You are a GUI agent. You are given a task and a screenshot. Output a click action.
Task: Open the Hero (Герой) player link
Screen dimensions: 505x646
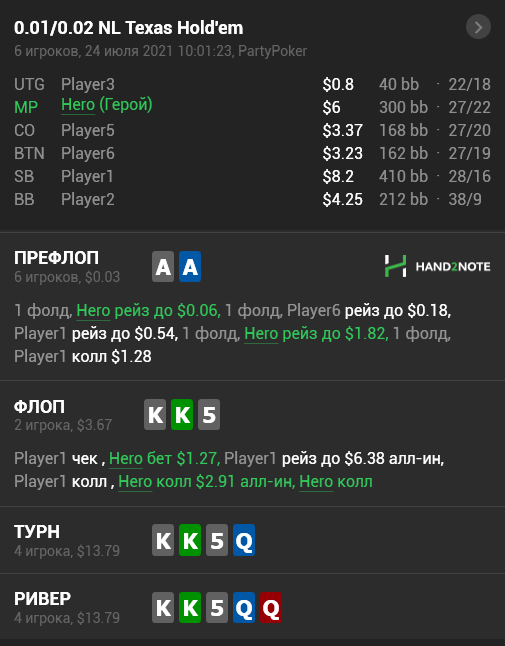107,105
